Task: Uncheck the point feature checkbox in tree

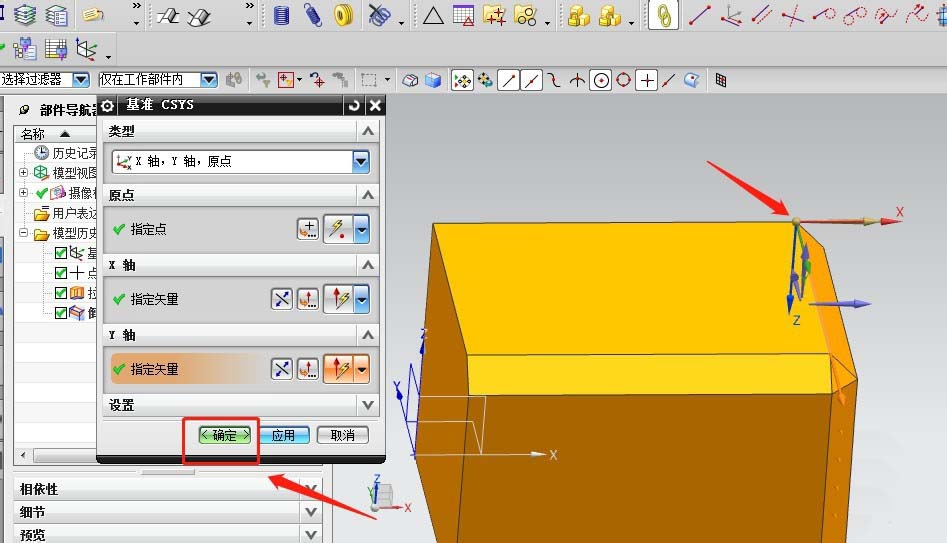Action: tap(60, 272)
